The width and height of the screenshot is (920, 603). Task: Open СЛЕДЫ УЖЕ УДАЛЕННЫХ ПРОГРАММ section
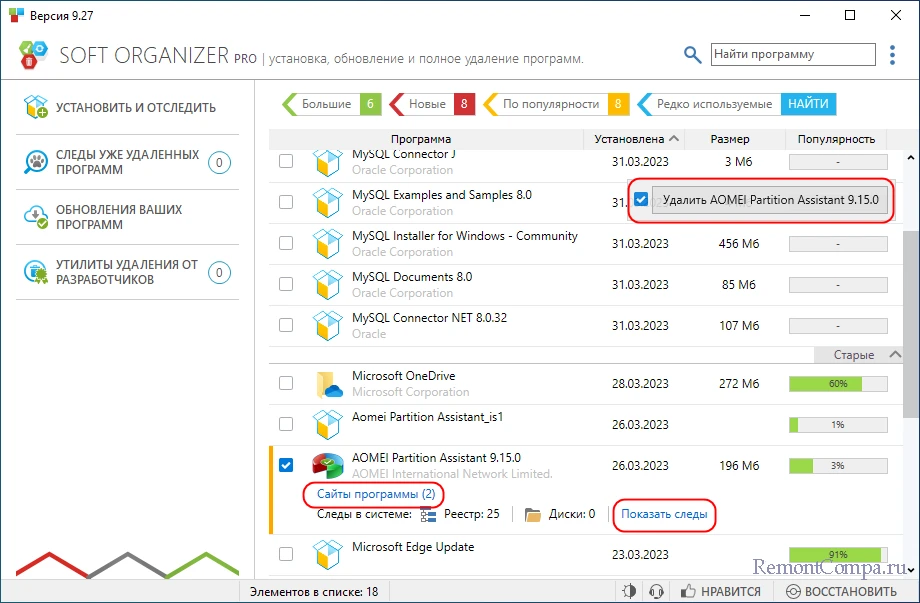click(x=127, y=162)
